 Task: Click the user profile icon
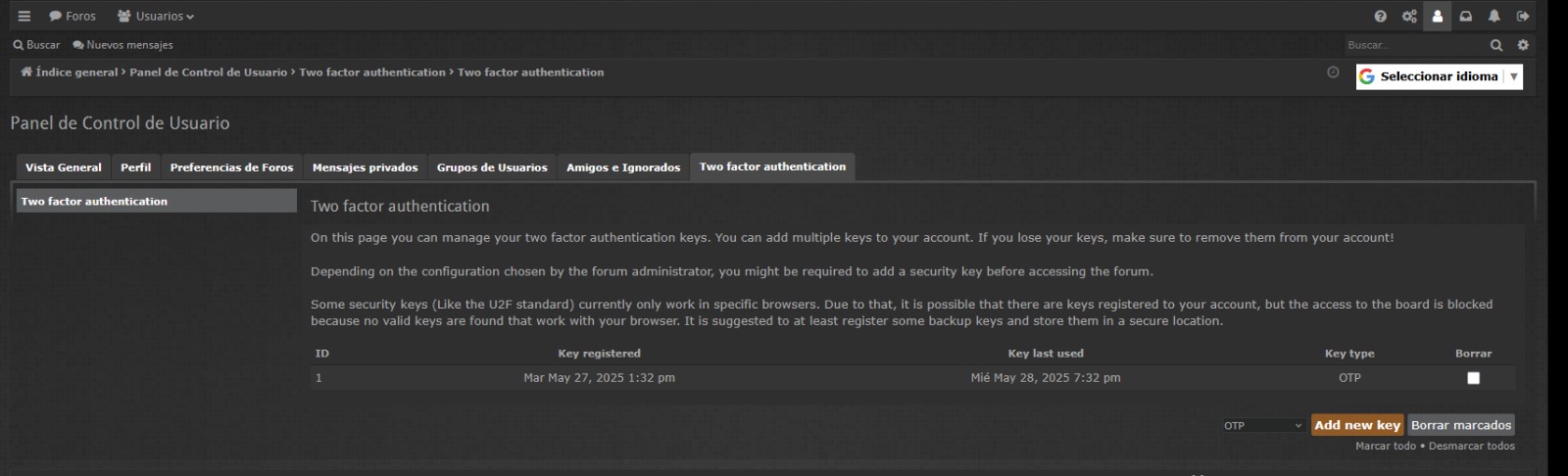coord(1438,16)
